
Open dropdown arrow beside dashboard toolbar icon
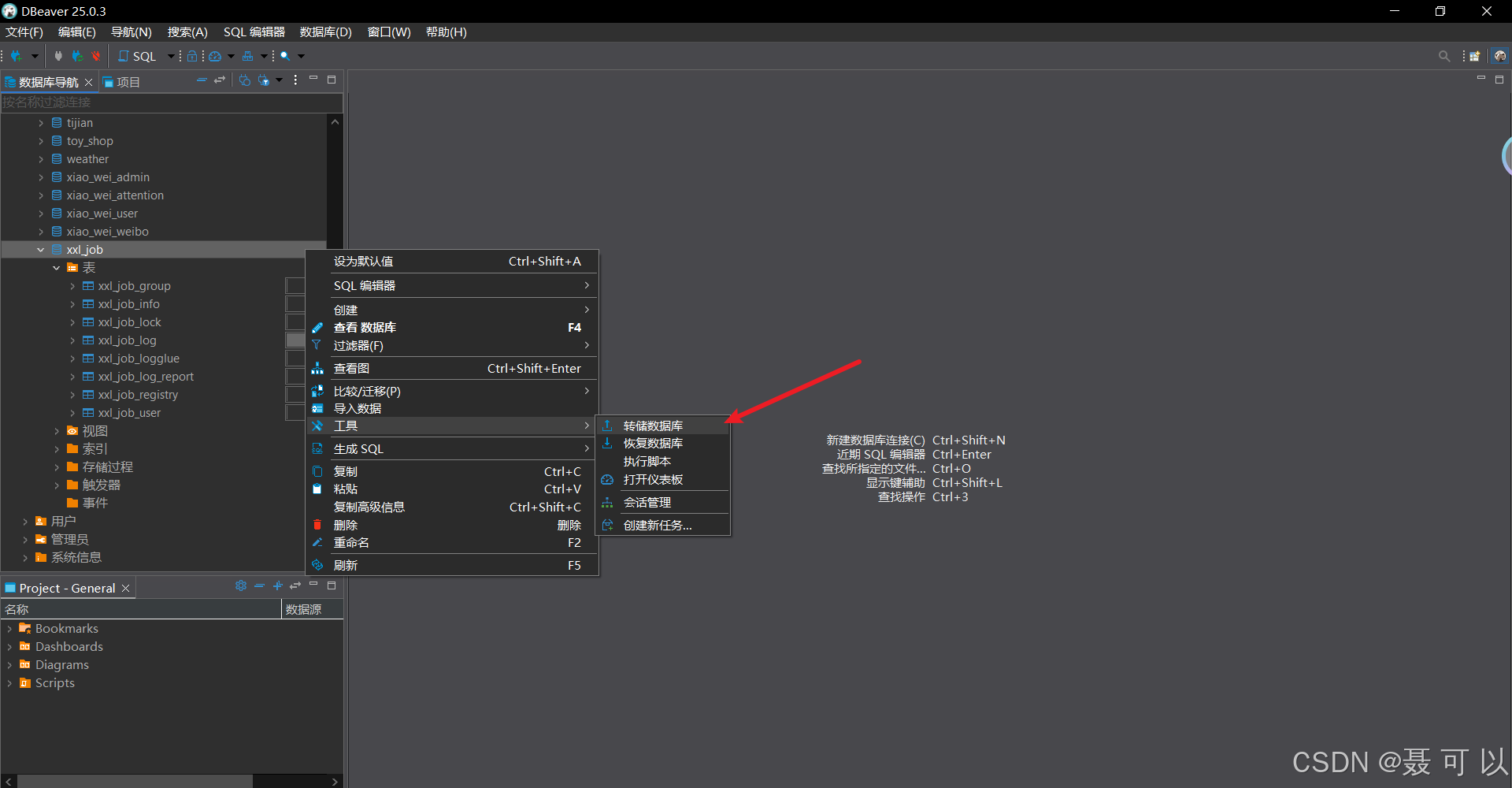(x=231, y=56)
